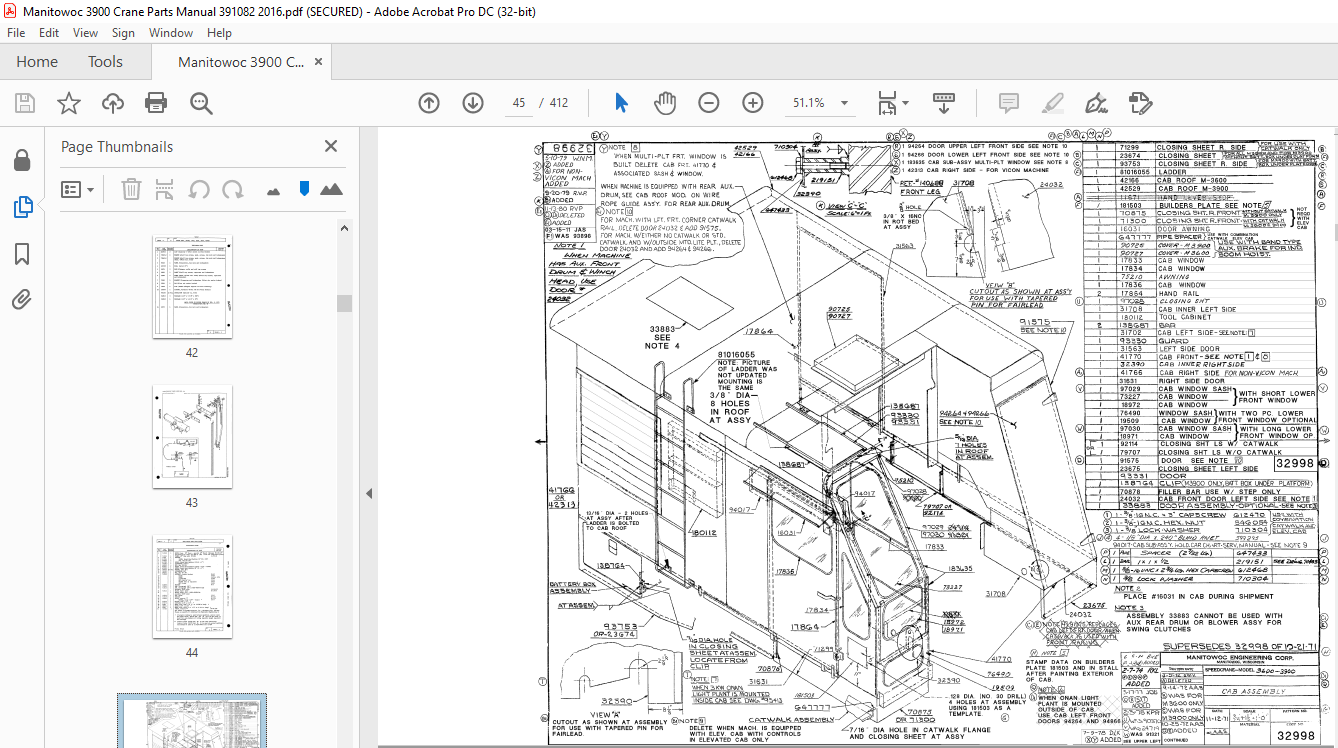Open the Edit PDF stamp tool
Image resolution: width=1338 pixels, height=748 pixels.
[x=1140, y=103]
